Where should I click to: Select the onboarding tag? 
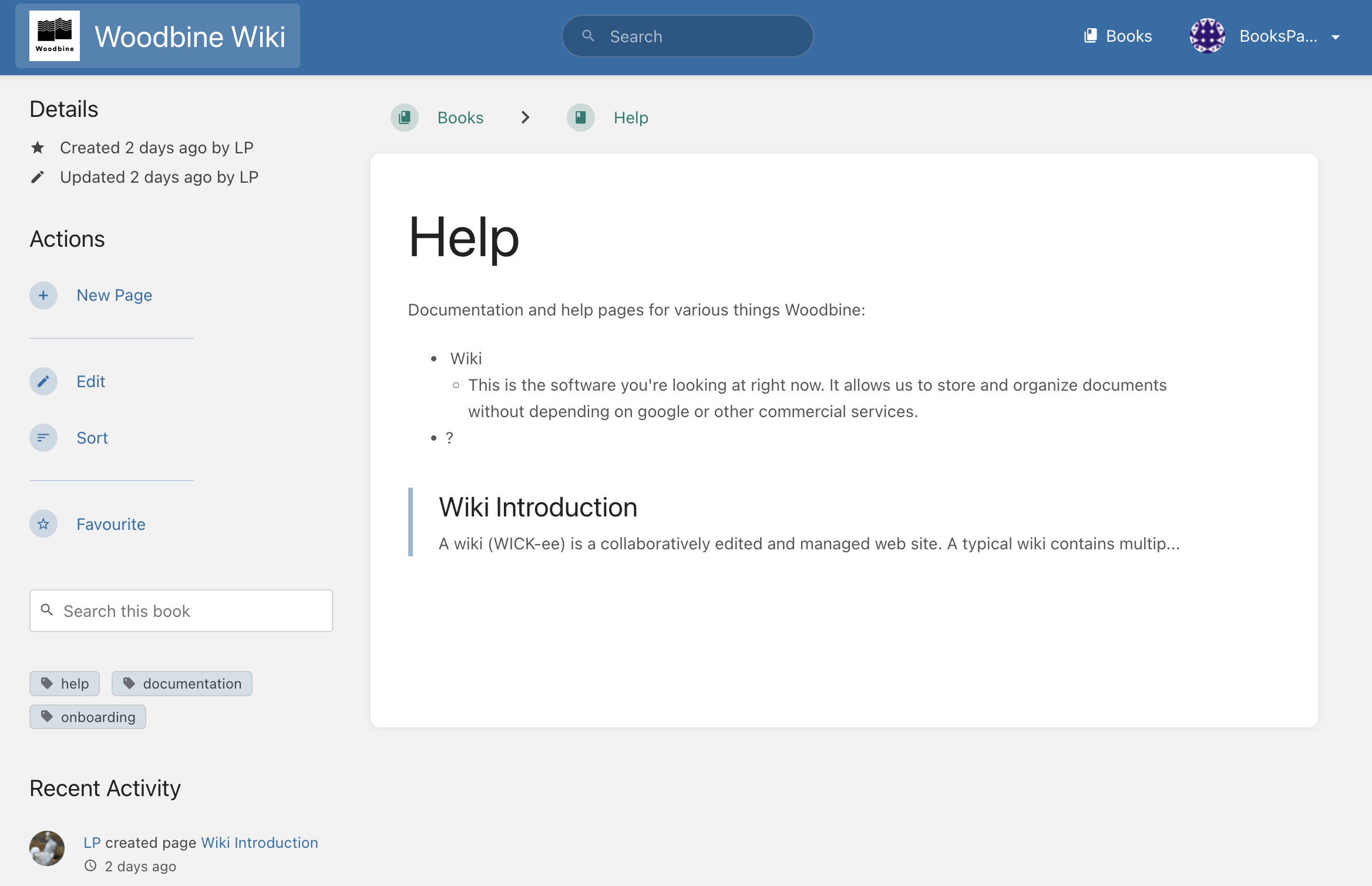(x=88, y=717)
